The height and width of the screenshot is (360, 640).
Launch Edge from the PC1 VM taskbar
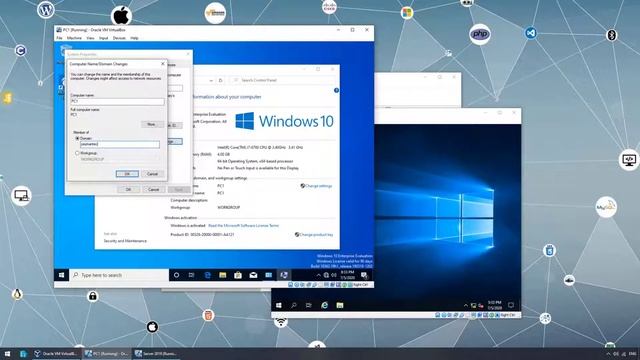click(x=207, y=275)
